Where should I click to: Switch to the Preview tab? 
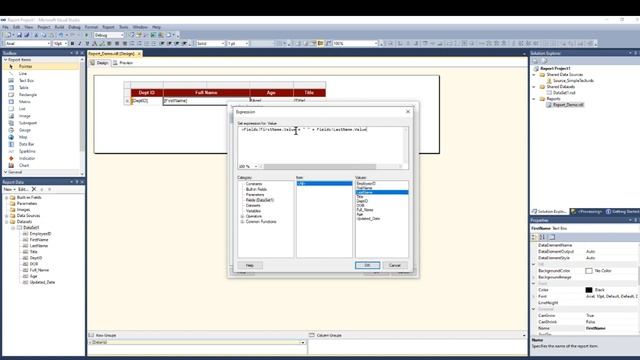click(123, 63)
